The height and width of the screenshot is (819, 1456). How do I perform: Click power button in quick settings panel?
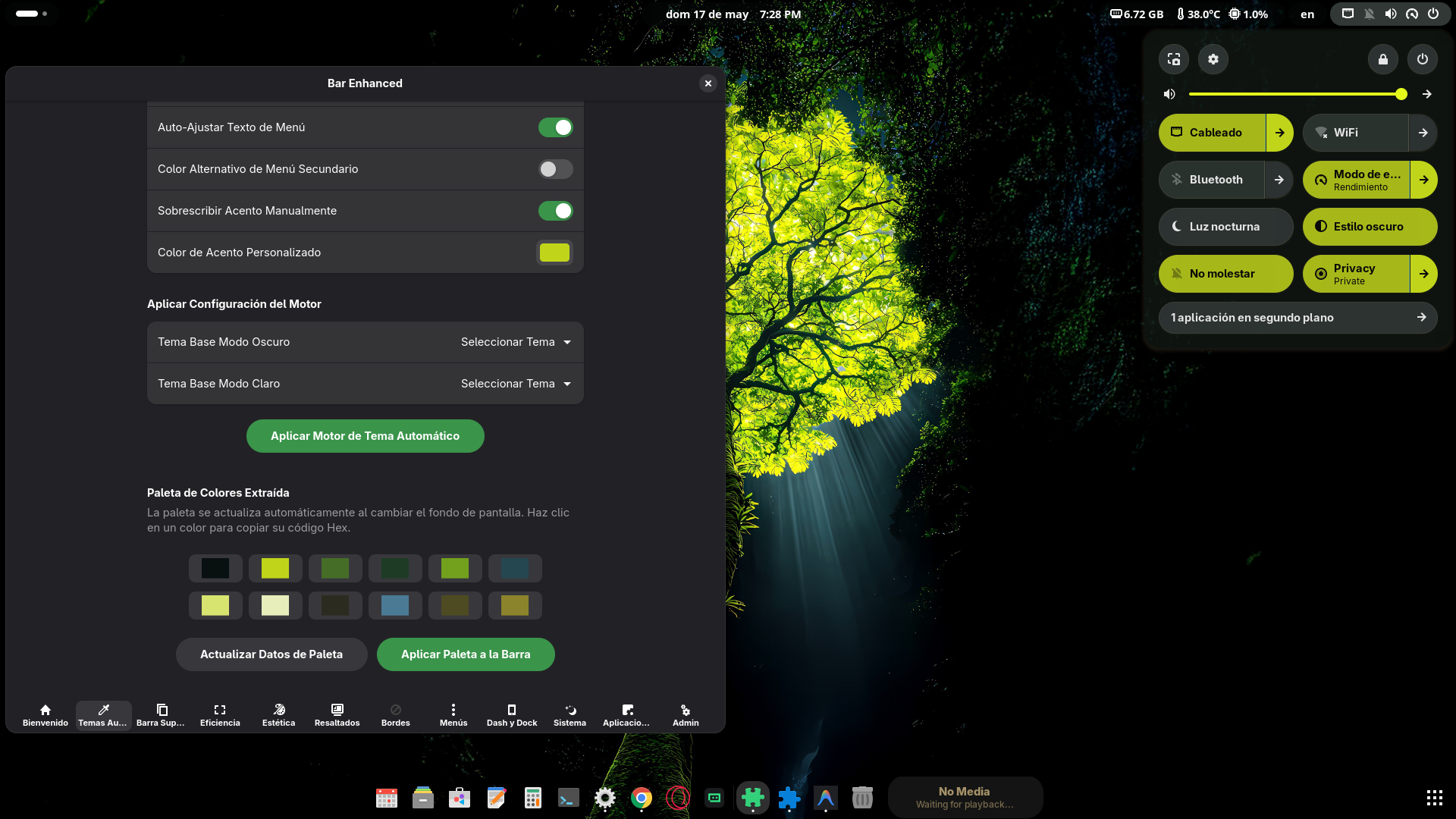pos(1422,59)
